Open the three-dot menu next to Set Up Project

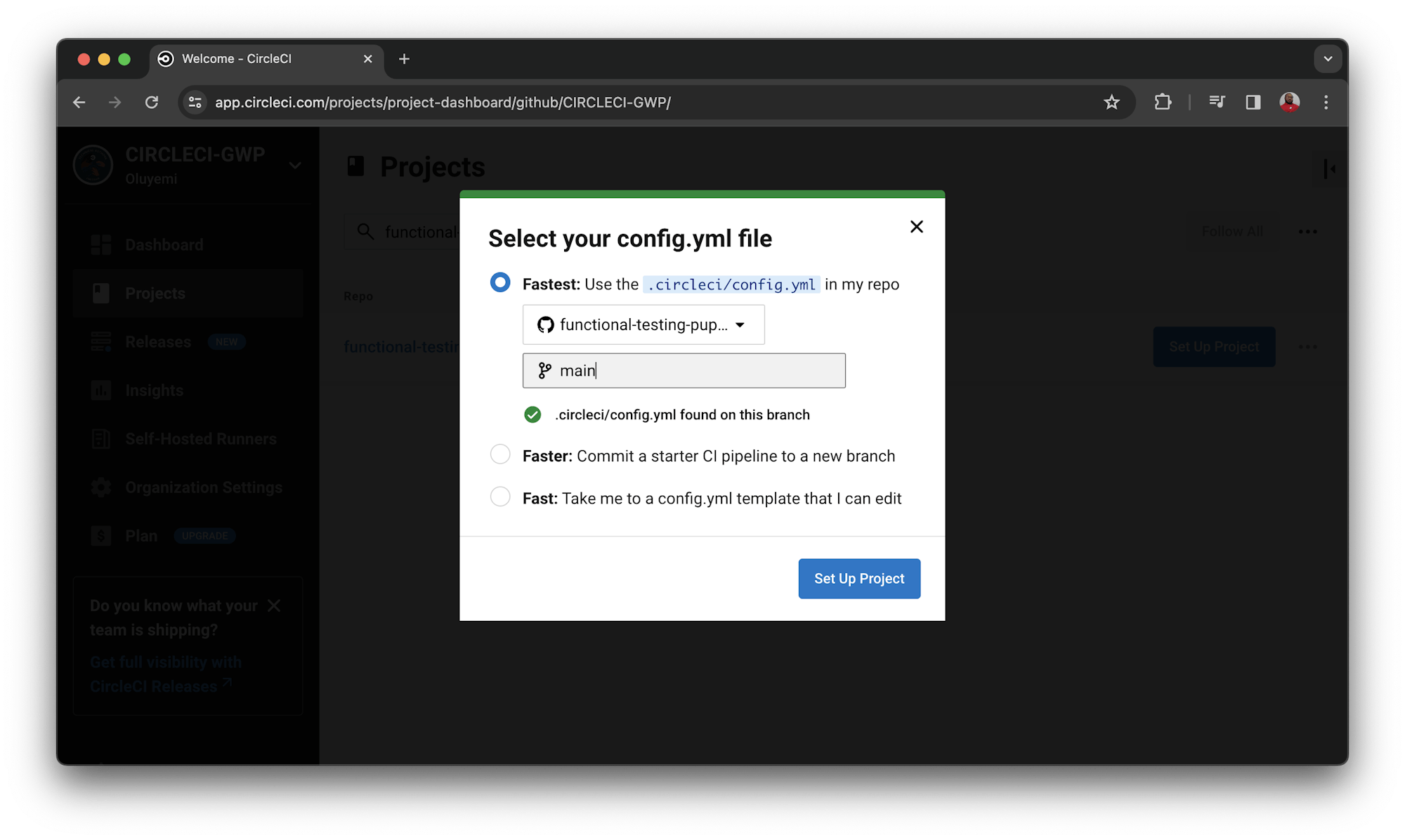[x=1308, y=346]
